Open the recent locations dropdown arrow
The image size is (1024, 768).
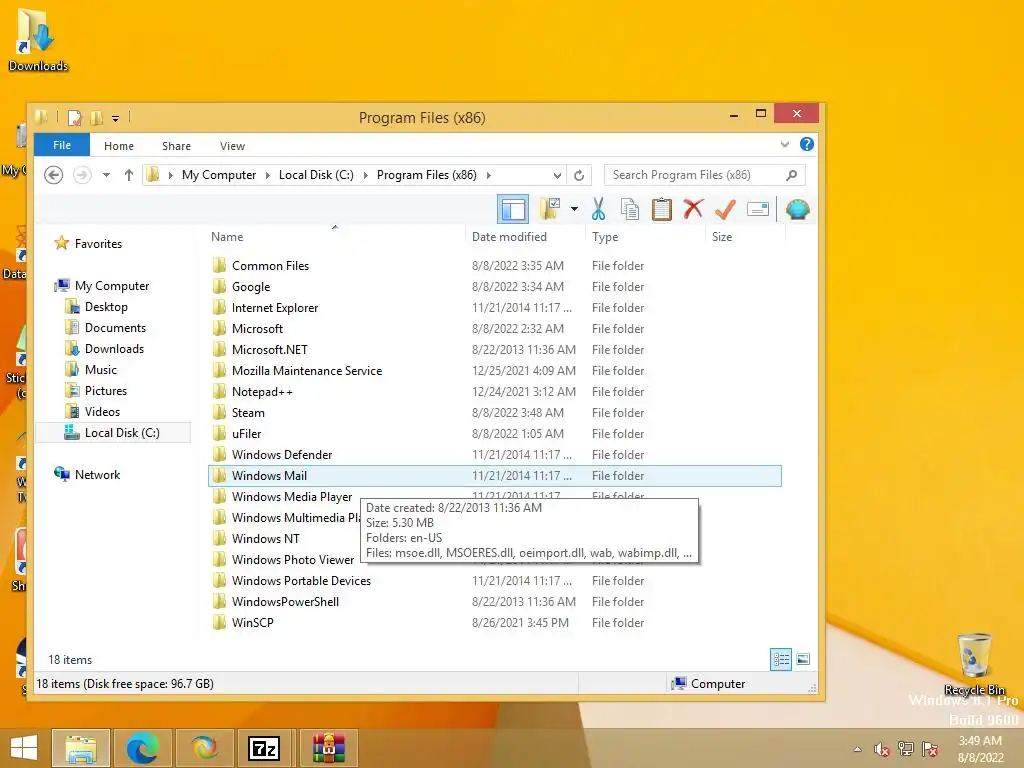tap(106, 175)
